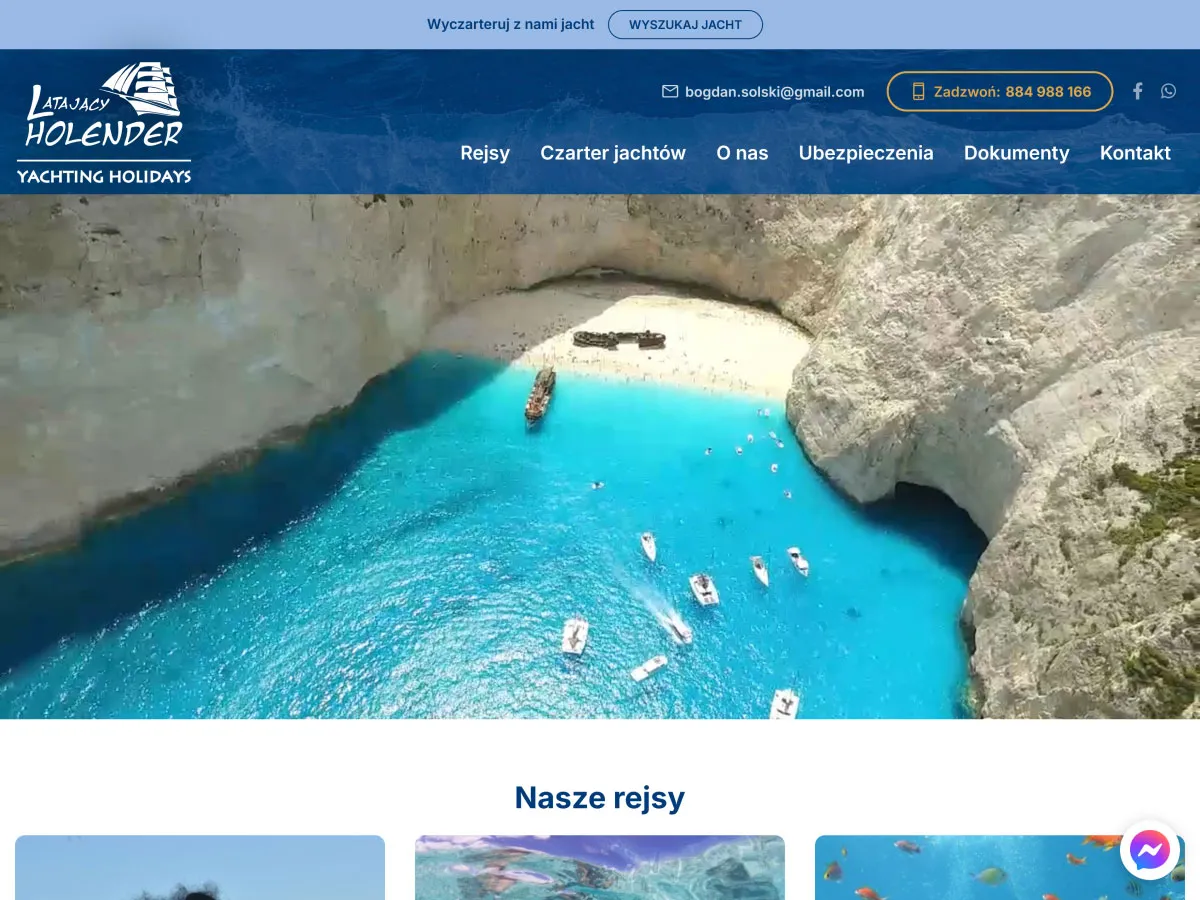Click the phone number 884 988 166
The height and width of the screenshot is (900, 1200).
(1048, 91)
